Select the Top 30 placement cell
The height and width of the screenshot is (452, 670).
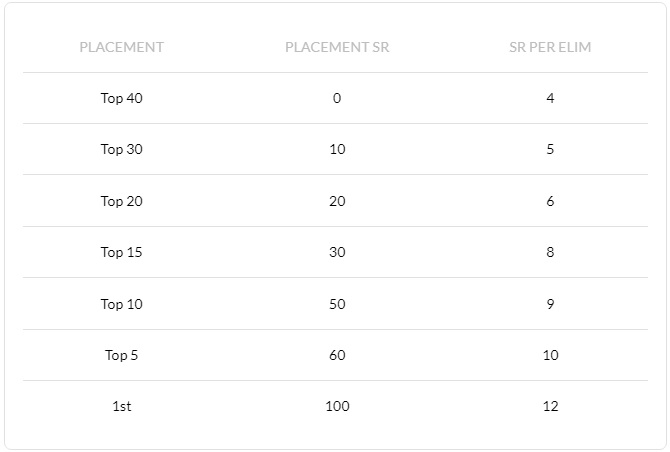point(122,149)
